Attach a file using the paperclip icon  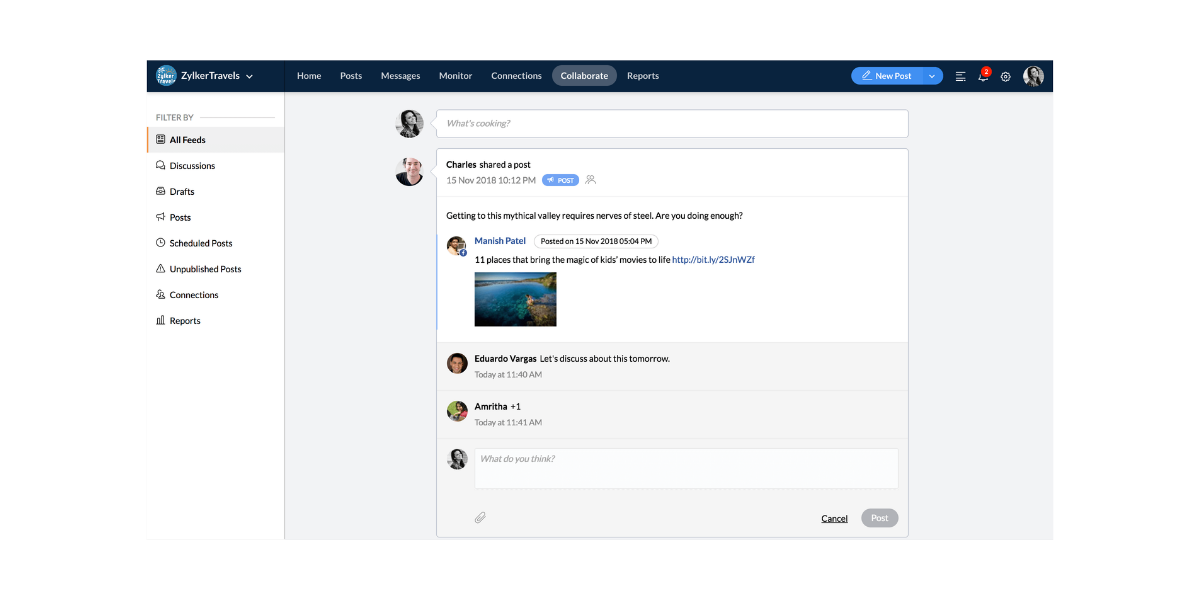click(480, 517)
